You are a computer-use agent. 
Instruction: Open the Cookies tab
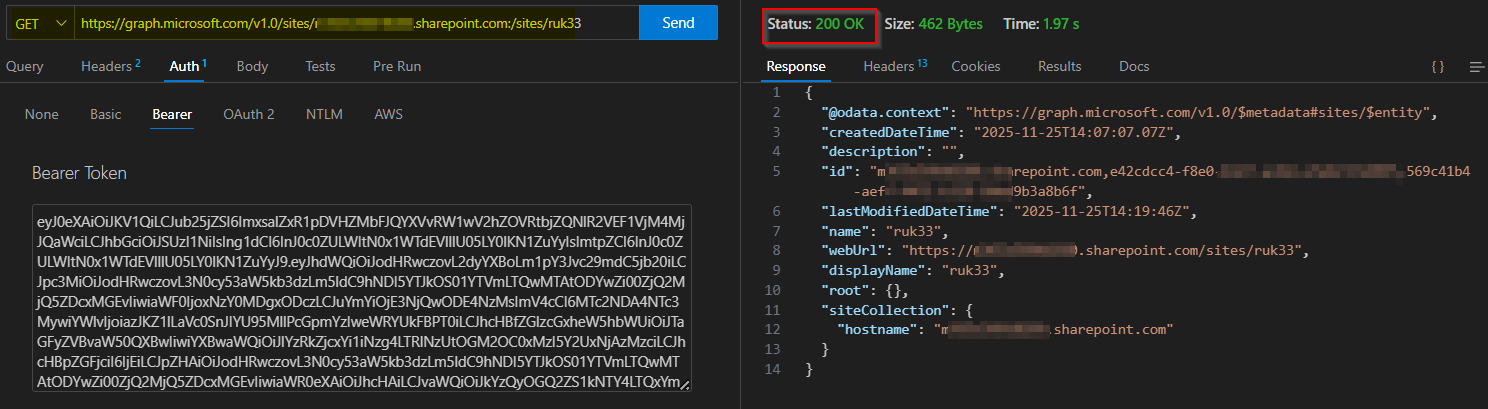coord(976,66)
